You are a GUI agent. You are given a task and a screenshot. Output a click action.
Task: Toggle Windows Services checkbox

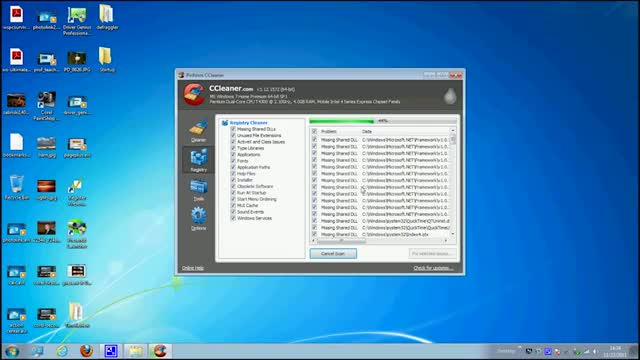click(233, 218)
